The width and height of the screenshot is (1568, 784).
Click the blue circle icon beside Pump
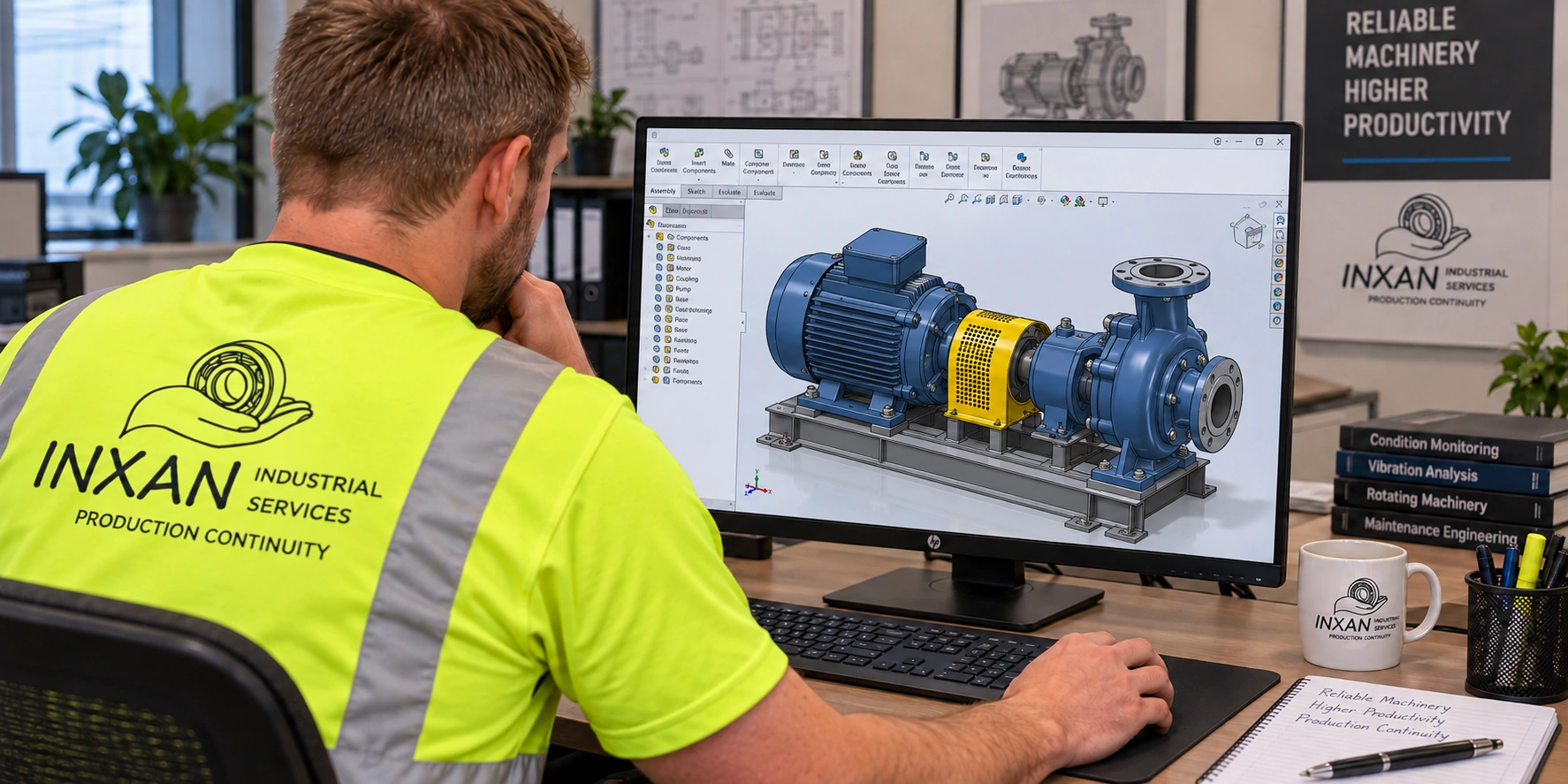(658, 288)
